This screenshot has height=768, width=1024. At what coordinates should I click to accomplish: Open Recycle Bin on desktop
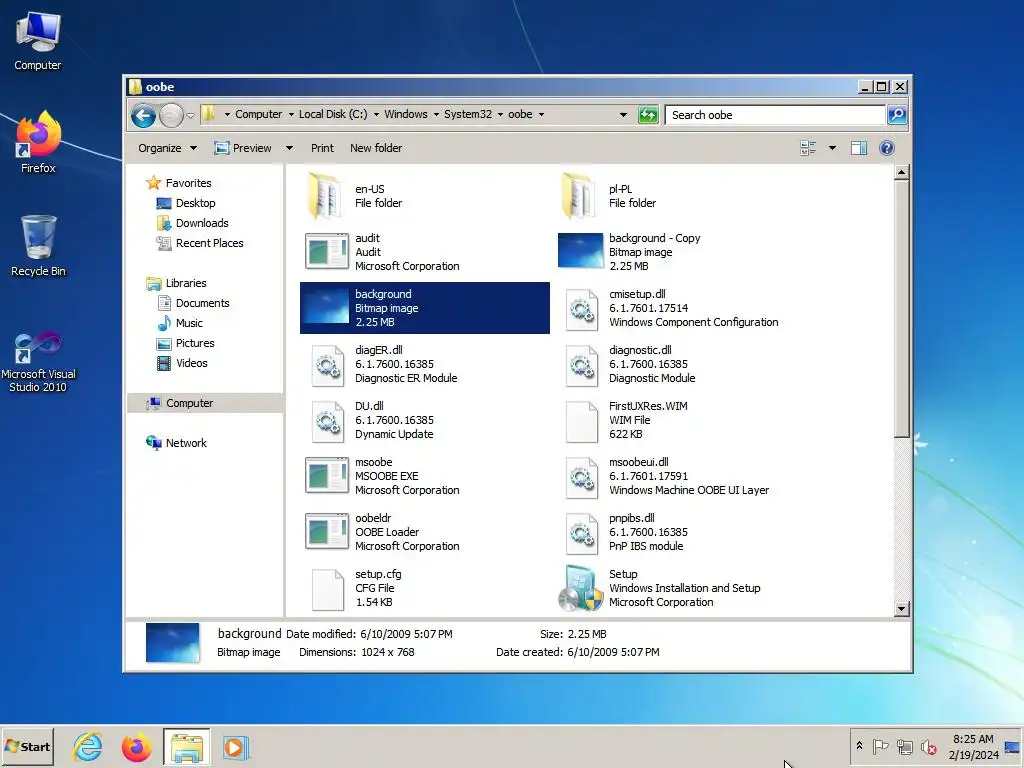[38, 246]
